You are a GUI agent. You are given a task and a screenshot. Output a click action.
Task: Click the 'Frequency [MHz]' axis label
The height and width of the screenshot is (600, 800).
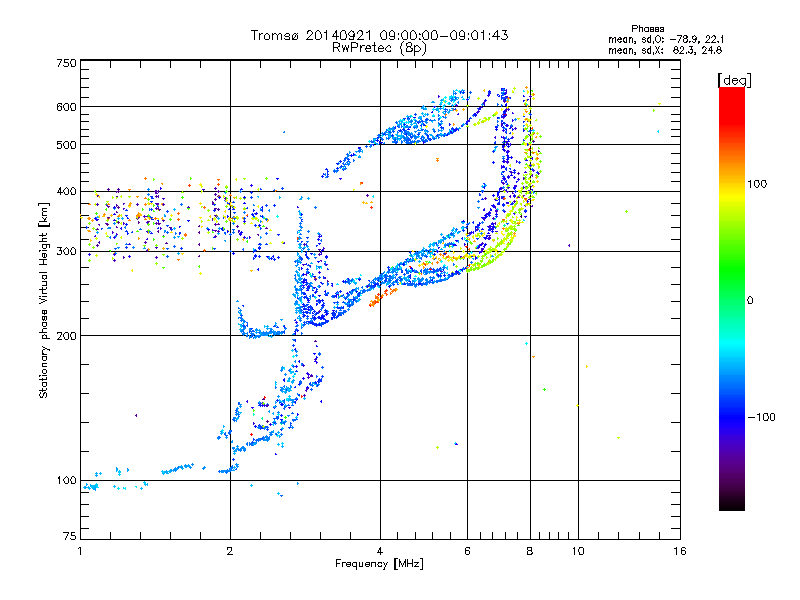pyautogui.click(x=379, y=564)
